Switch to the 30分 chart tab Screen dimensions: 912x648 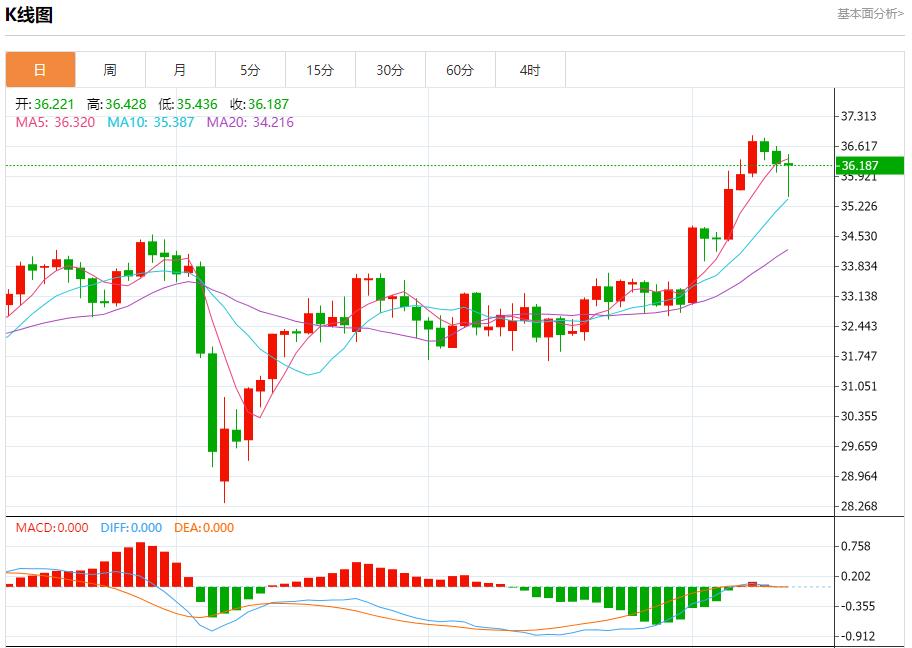pos(390,70)
